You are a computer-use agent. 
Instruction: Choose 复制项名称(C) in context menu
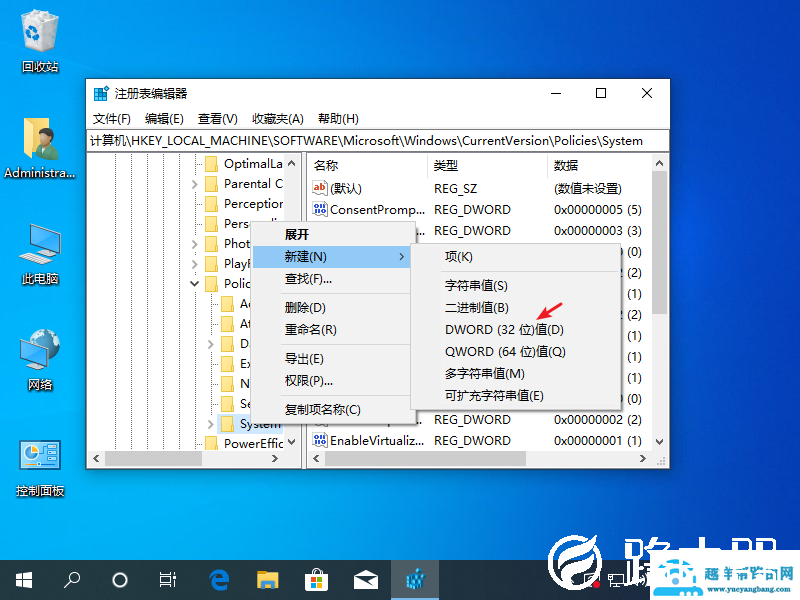[x=333, y=410]
